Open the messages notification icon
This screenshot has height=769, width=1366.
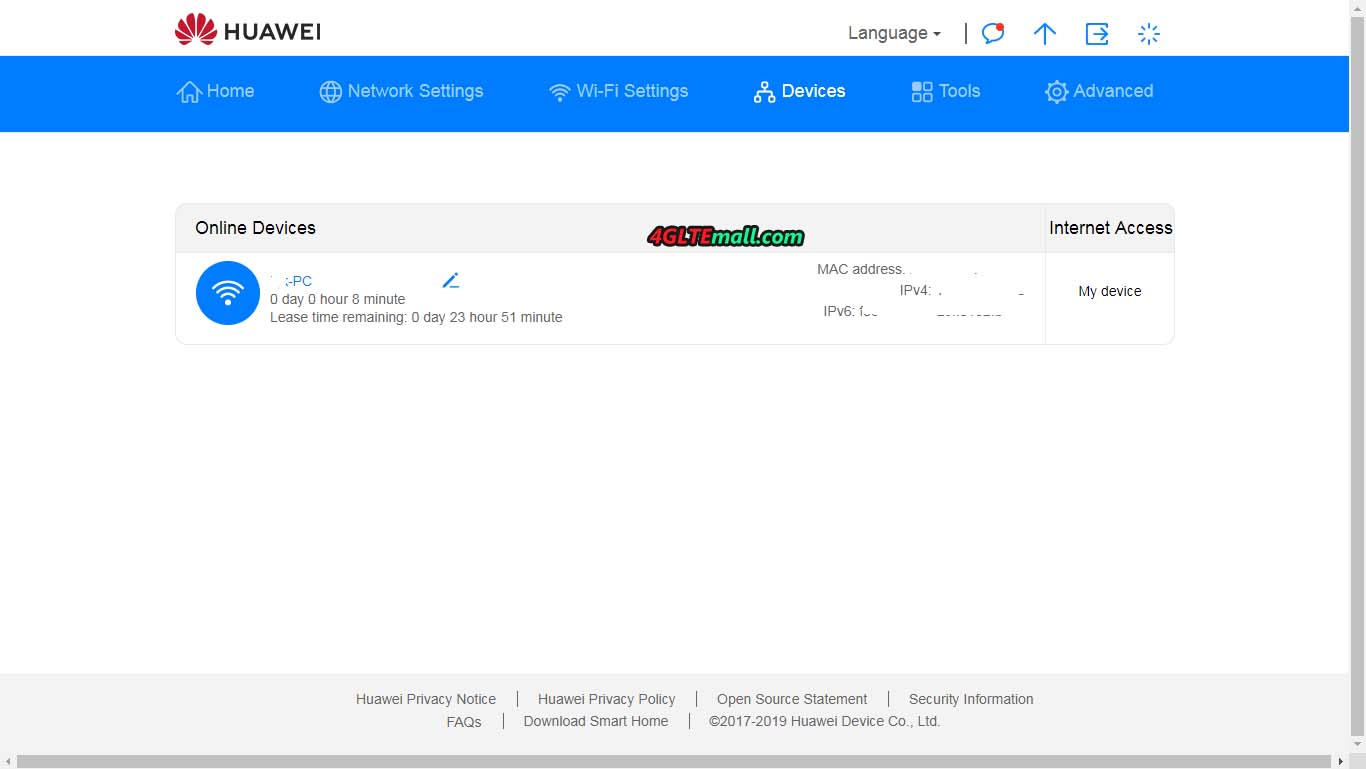coord(992,33)
